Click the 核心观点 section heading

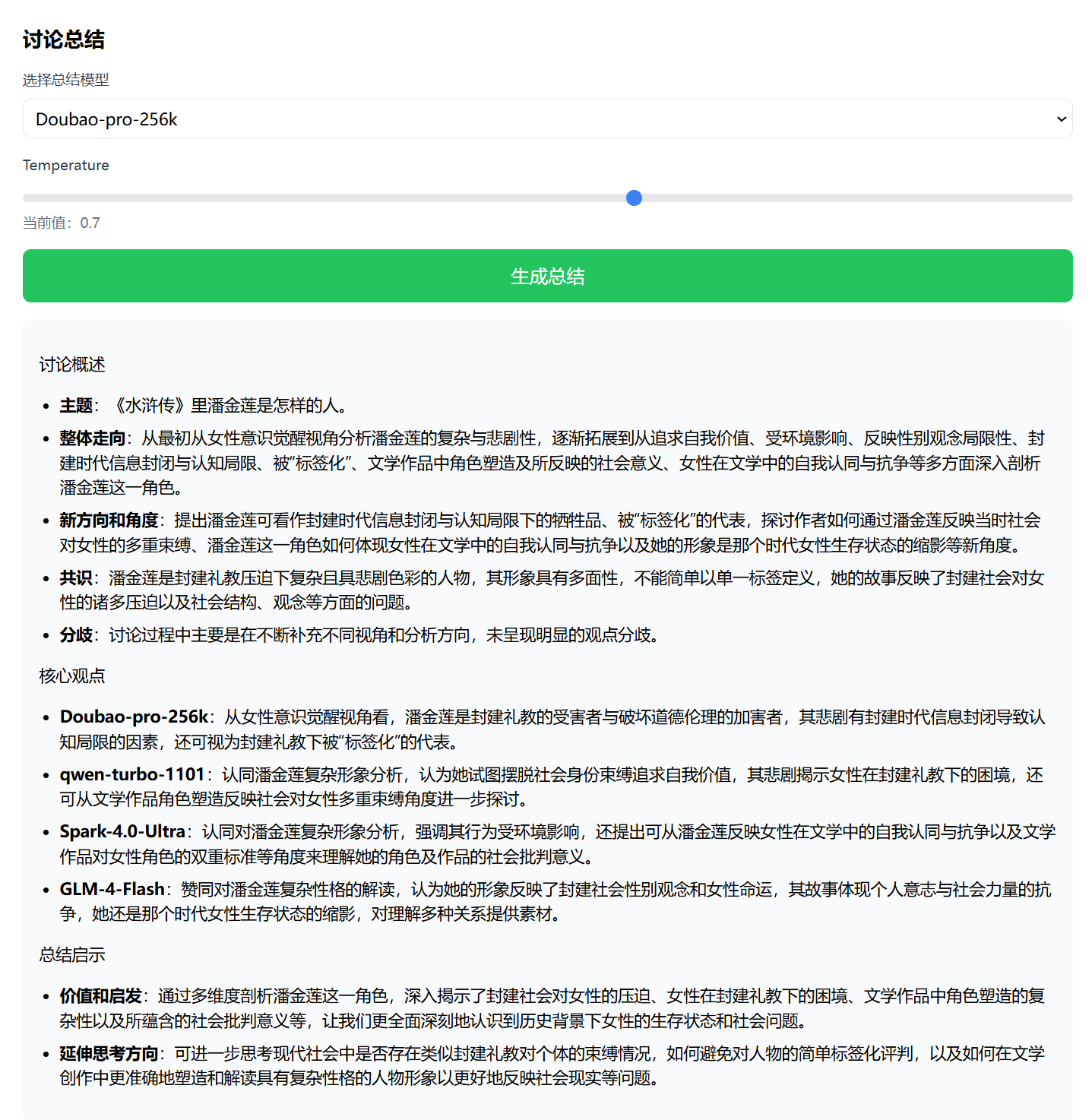click(x=72, y=676)
